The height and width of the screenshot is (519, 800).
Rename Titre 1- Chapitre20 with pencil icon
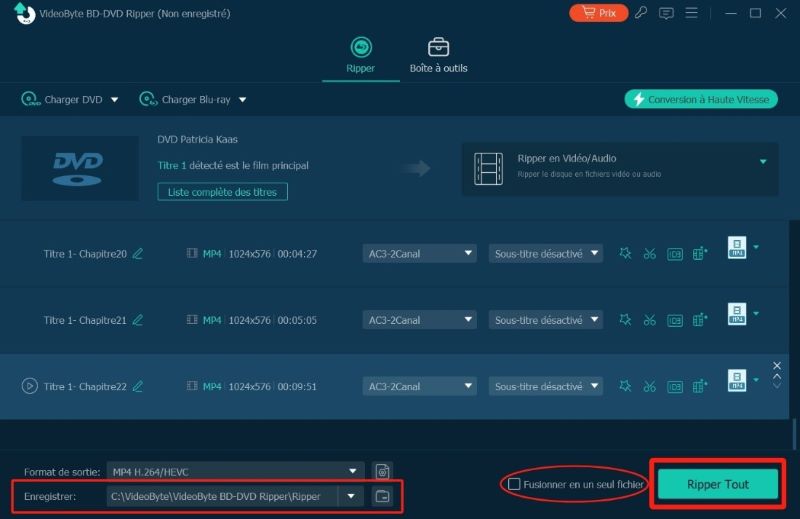pos(138,254)
